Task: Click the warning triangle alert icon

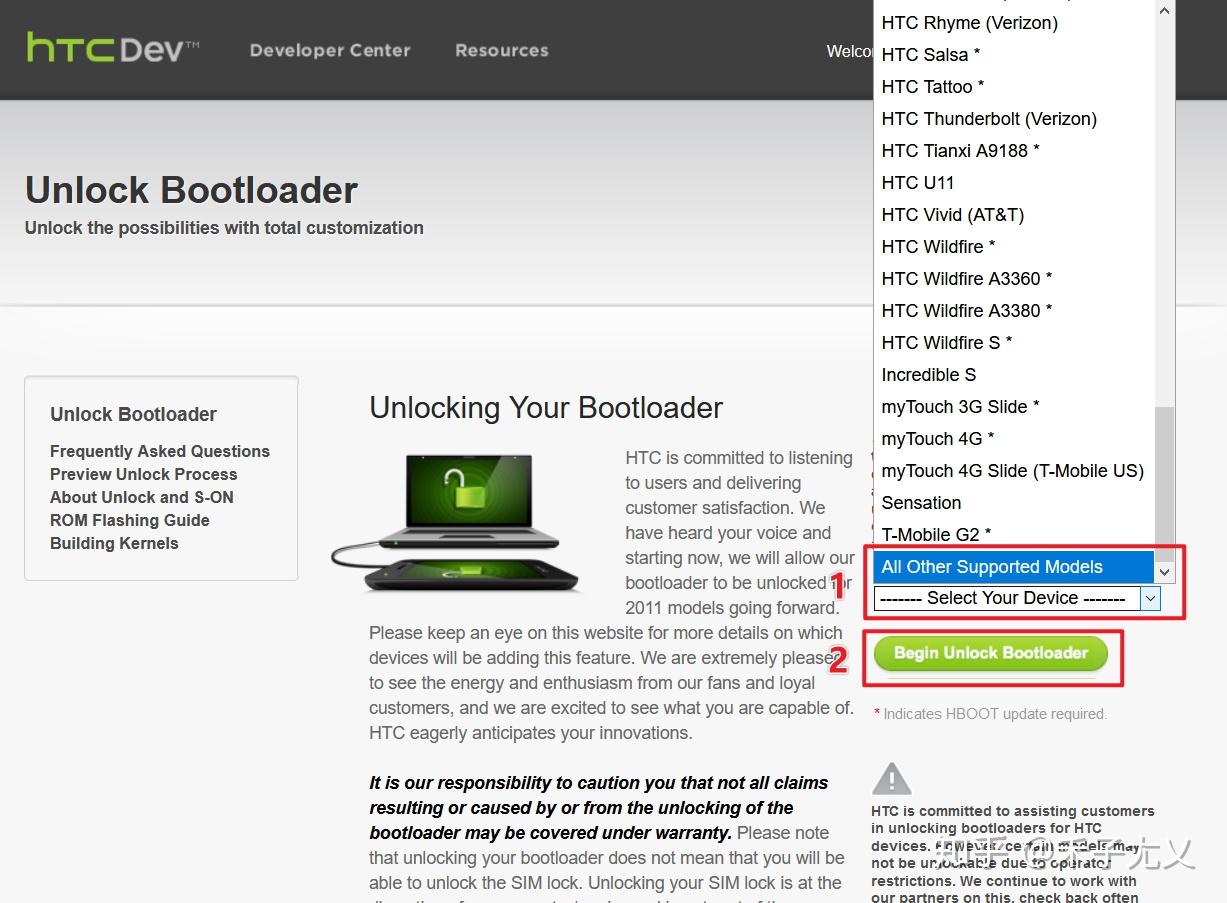Action: [x=891, y=779]
